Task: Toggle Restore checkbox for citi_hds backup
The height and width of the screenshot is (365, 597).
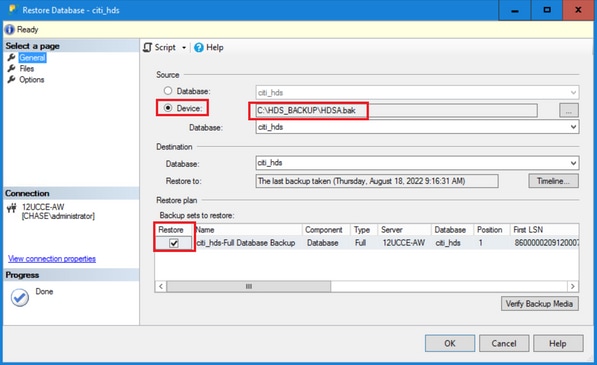Action: [174, 243]
